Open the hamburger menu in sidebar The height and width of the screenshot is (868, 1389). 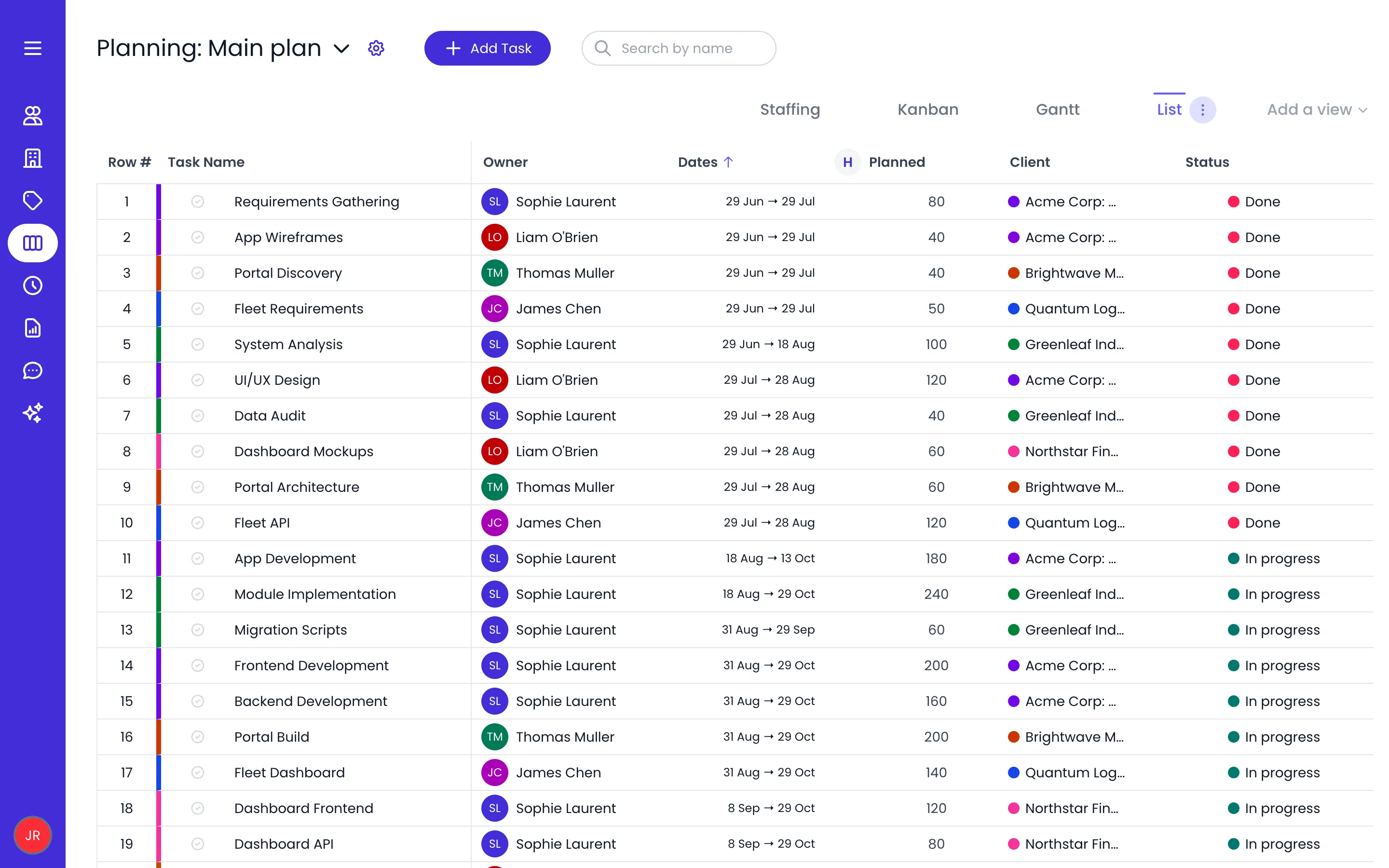pos(33,48)
